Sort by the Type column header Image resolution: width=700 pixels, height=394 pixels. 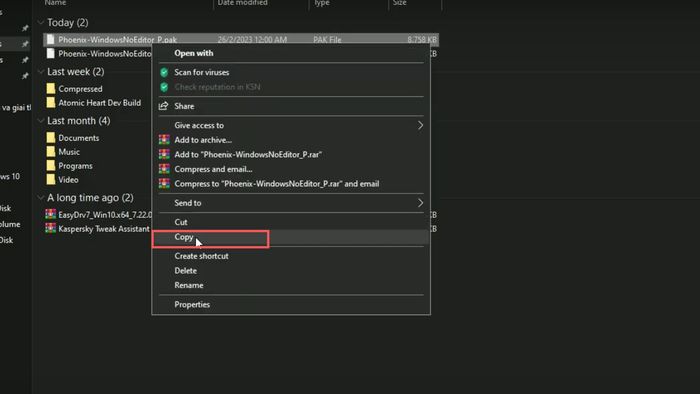[x=321, y=3]
